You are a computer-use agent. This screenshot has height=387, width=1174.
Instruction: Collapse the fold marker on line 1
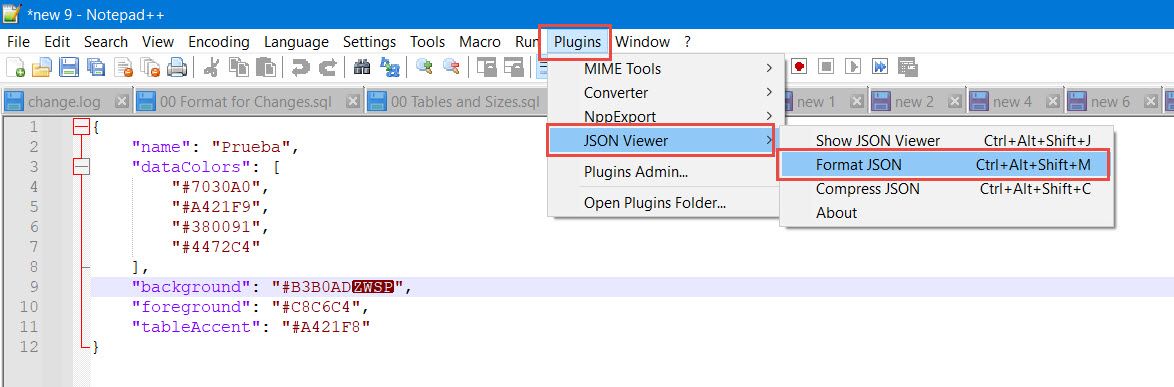(81, 128)
